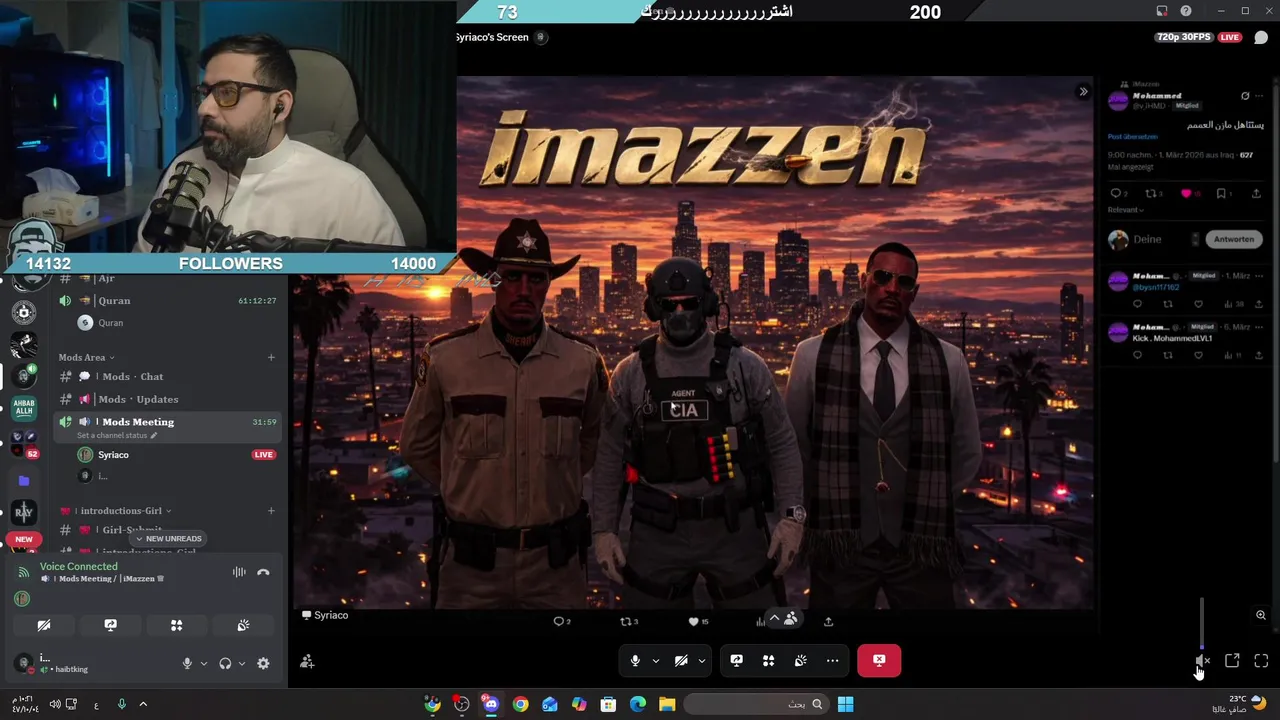Disconnect from voice with hang-up icon
Image resolution: width=1280 pixels, height=720 pixels.
tap(263, 572)
